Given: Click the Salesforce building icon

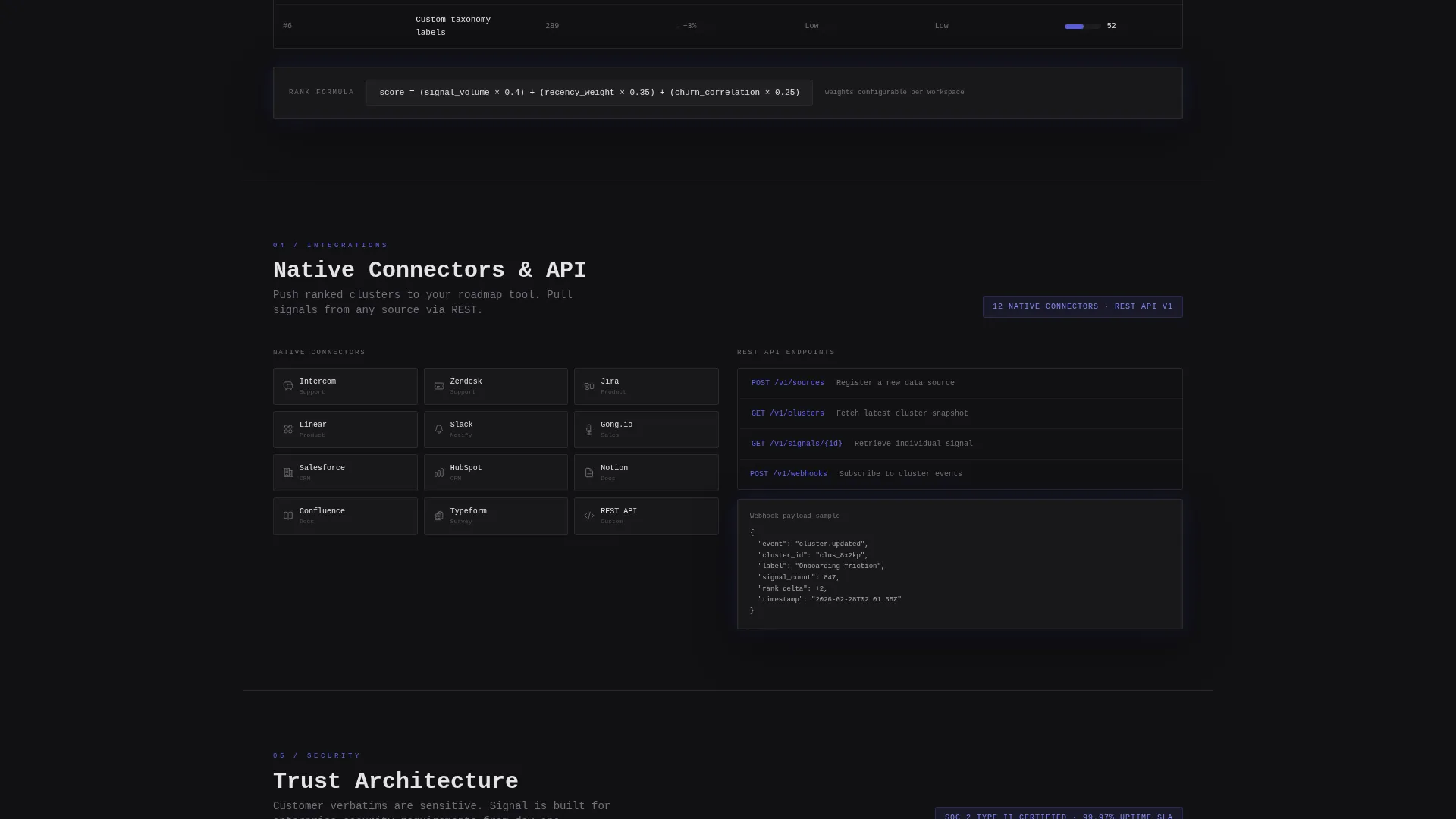Looking at the screenshot, I should tap(288, 472).
